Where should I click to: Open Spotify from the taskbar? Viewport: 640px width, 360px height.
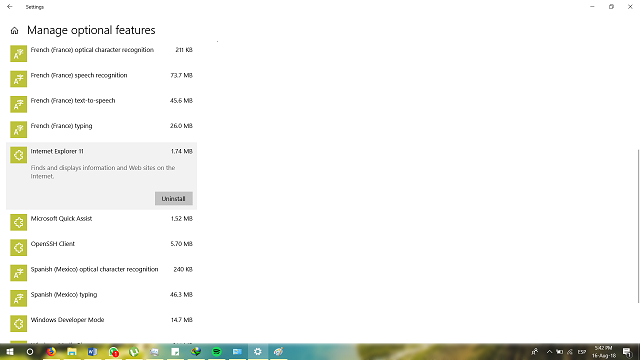216,351
